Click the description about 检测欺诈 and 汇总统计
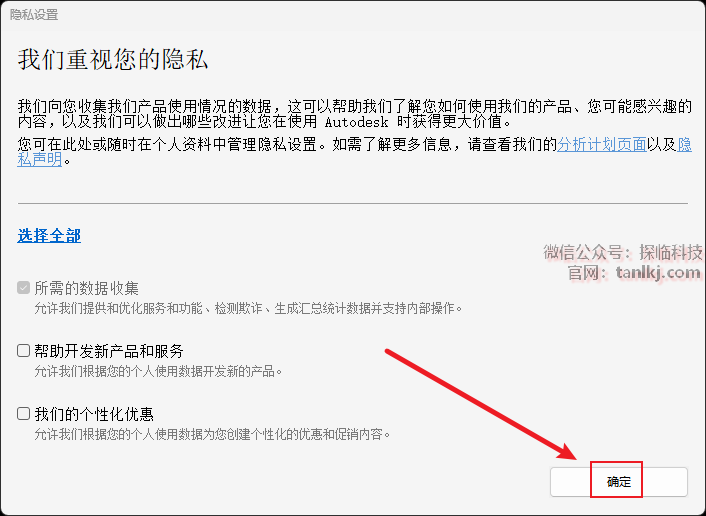The width and height of the screenshot is (706, 516). (x=249, y=308)
